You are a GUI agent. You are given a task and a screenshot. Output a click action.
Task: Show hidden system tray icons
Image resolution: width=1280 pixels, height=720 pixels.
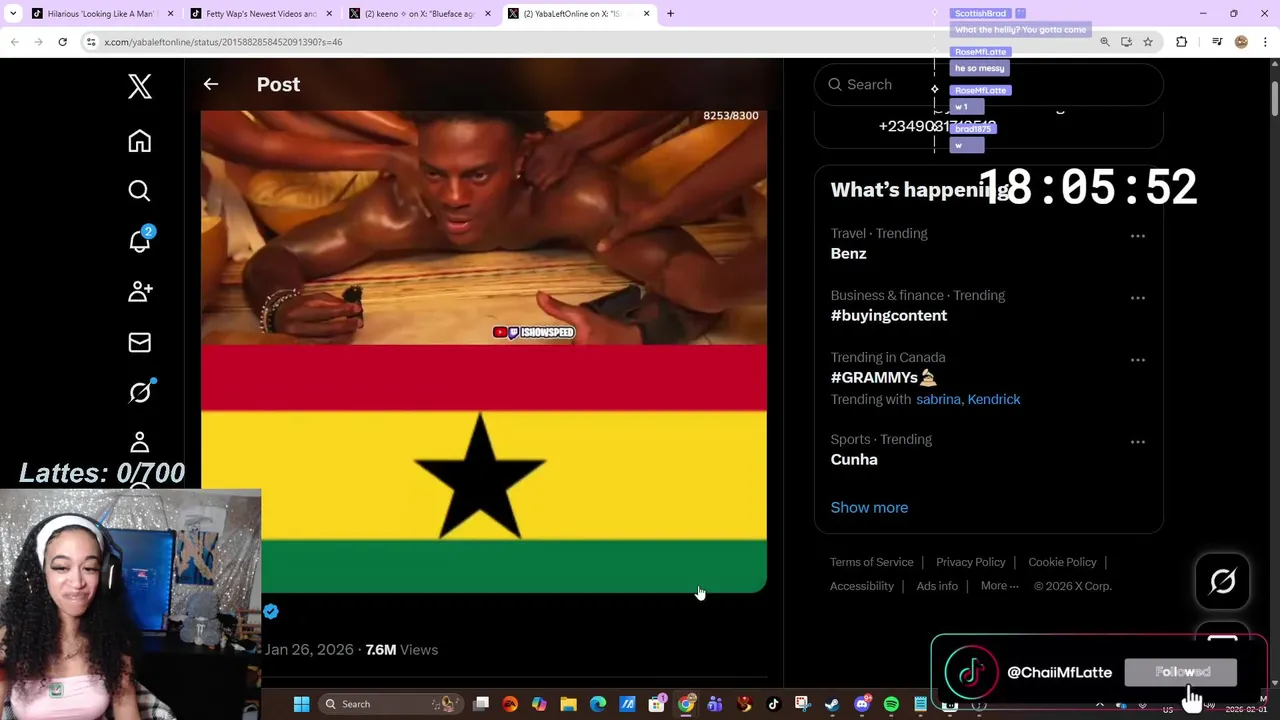click(x=1100, y=704)
